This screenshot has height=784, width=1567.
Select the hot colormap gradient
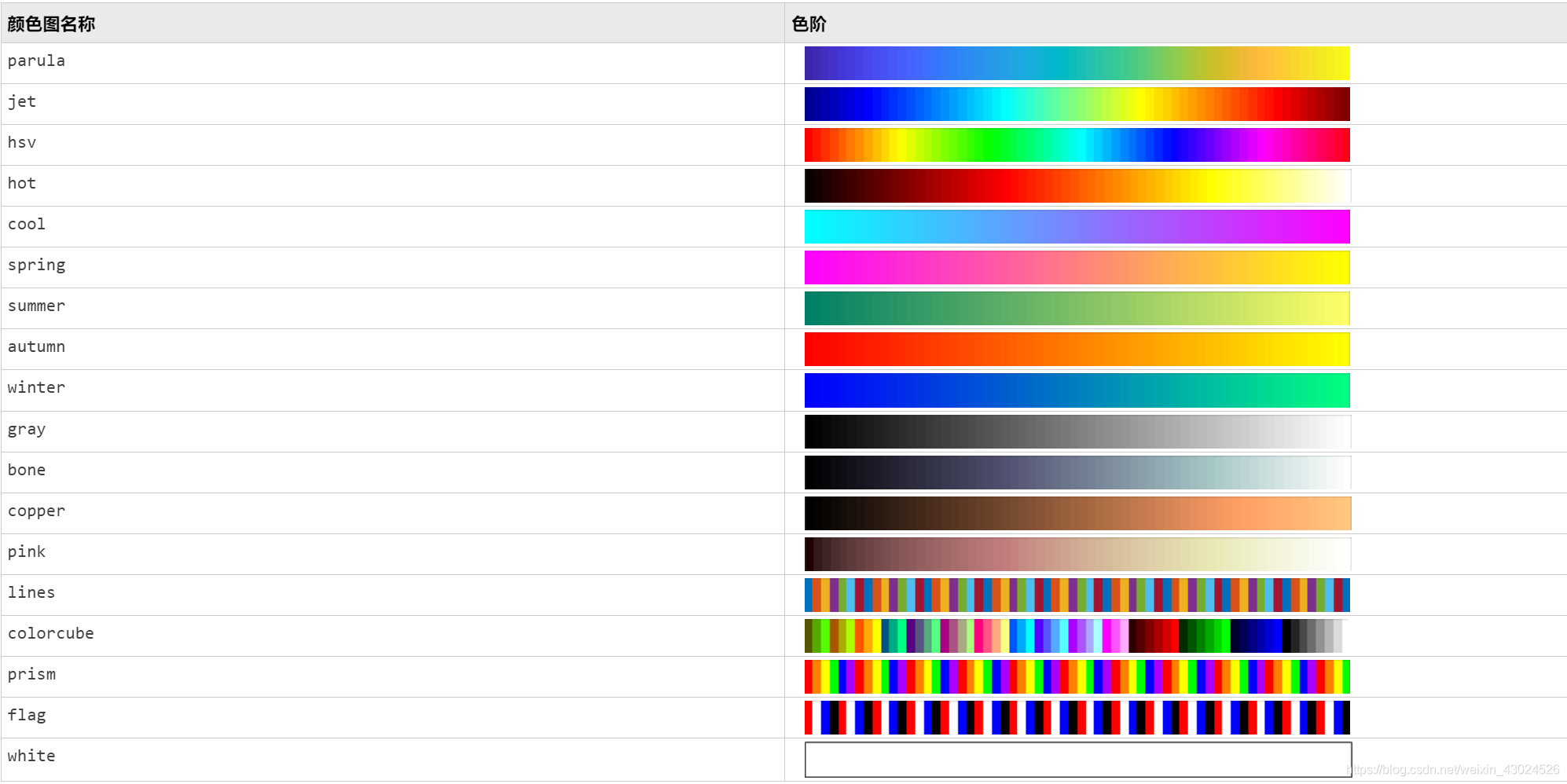(1077, 185)
